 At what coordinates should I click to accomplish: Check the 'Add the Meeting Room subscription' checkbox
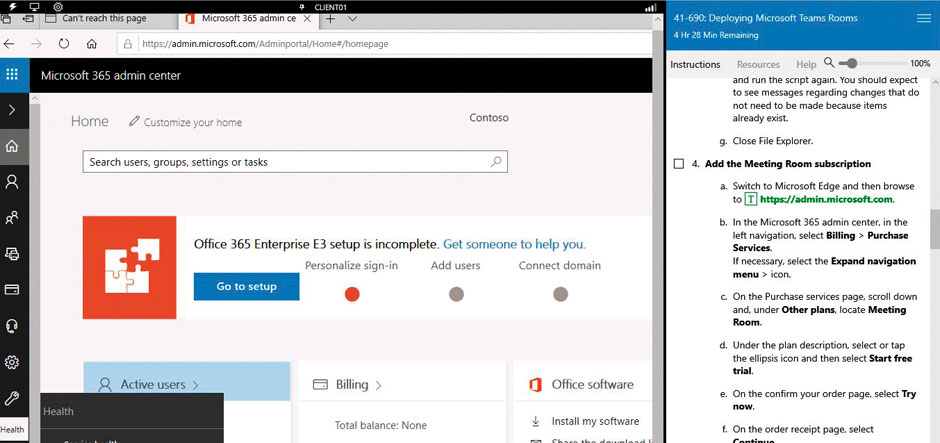(x=680, y=164)
